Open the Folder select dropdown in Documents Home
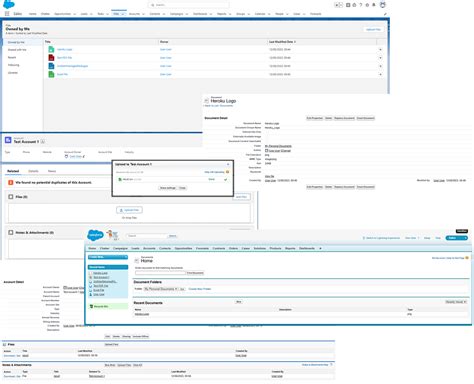Screen dimensions: 474x384 coord(161,289)
